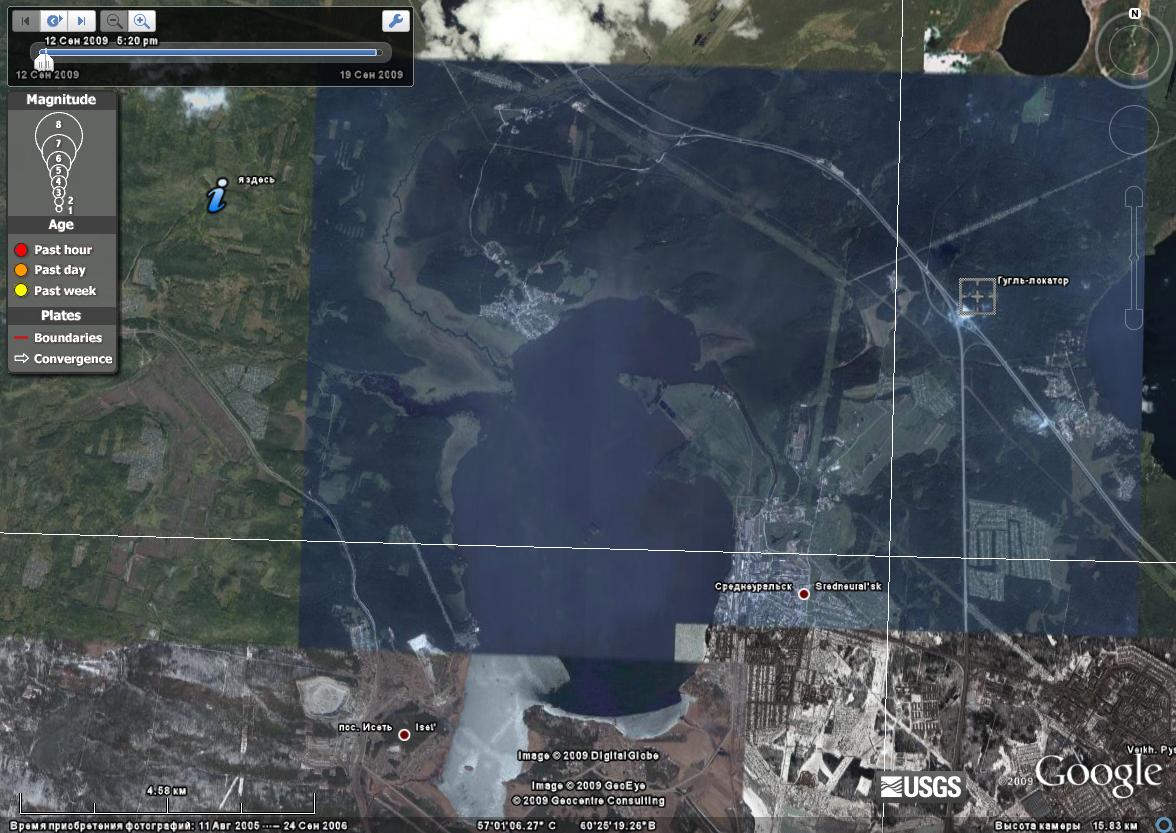Click the navigation zoom slider handle
Screen dimensions: 1176x833
point(1134,258)
